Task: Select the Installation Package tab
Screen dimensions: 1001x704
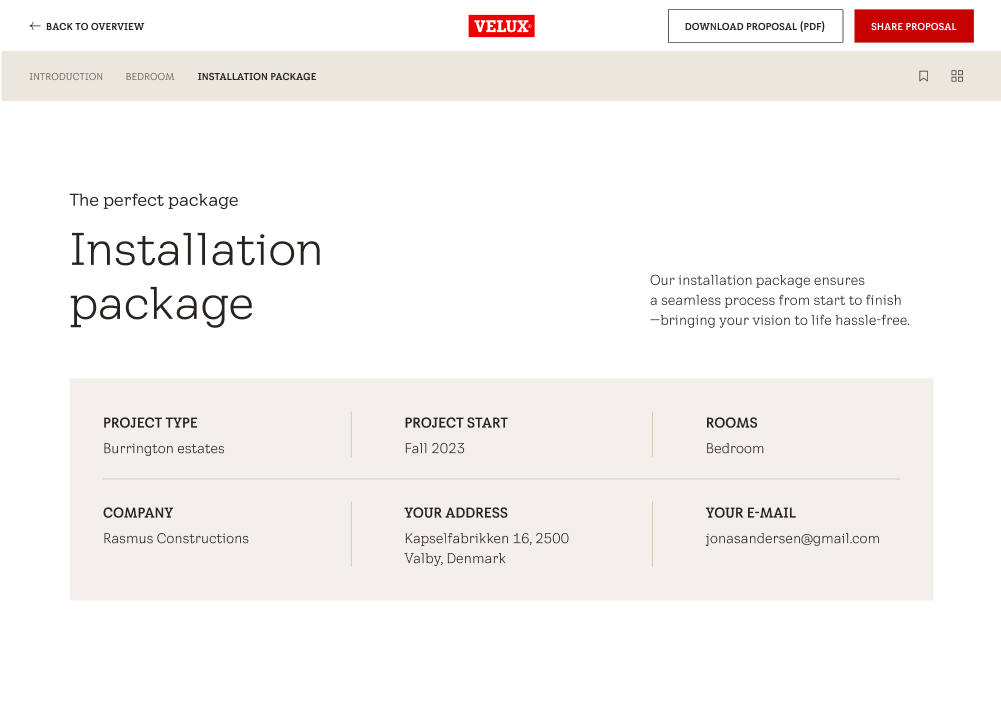Action: pyautogui.click(x=257, y=77)
